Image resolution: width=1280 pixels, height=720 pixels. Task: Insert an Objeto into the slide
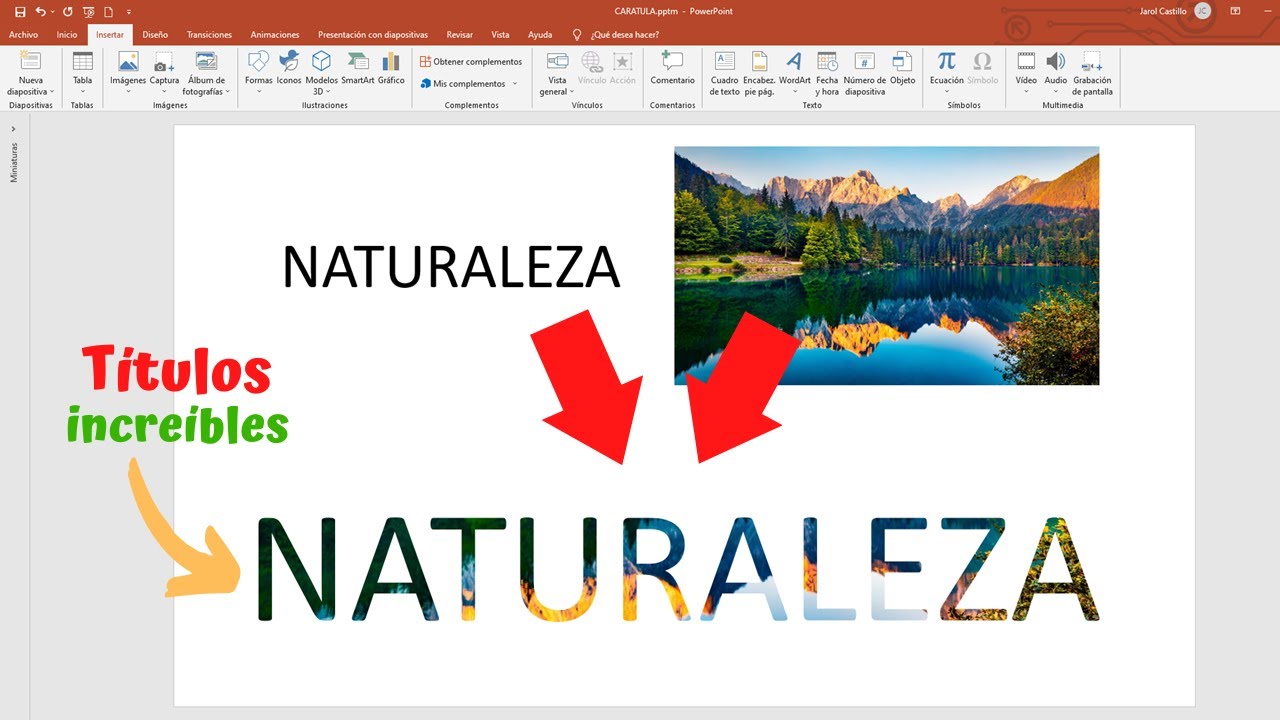pos(903,68)
